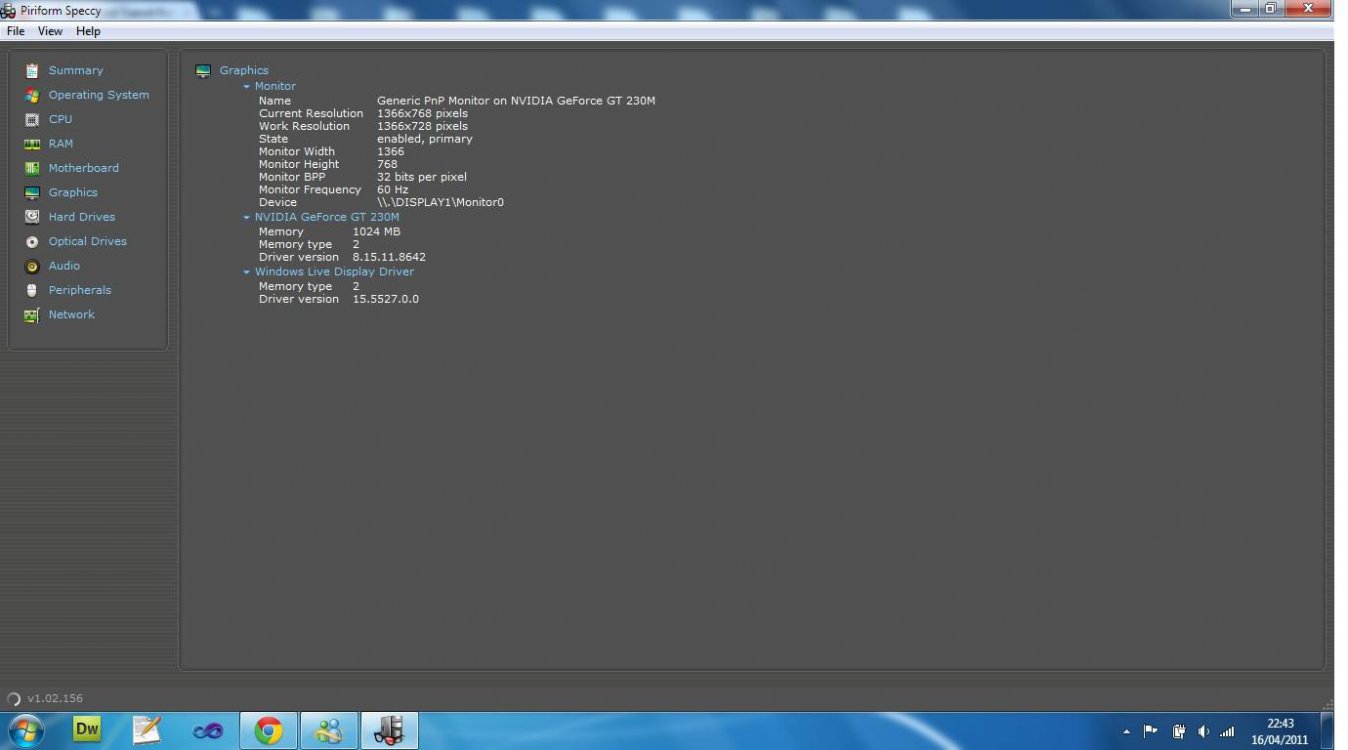Open the Action Center flag icon

click(1151, 731)
